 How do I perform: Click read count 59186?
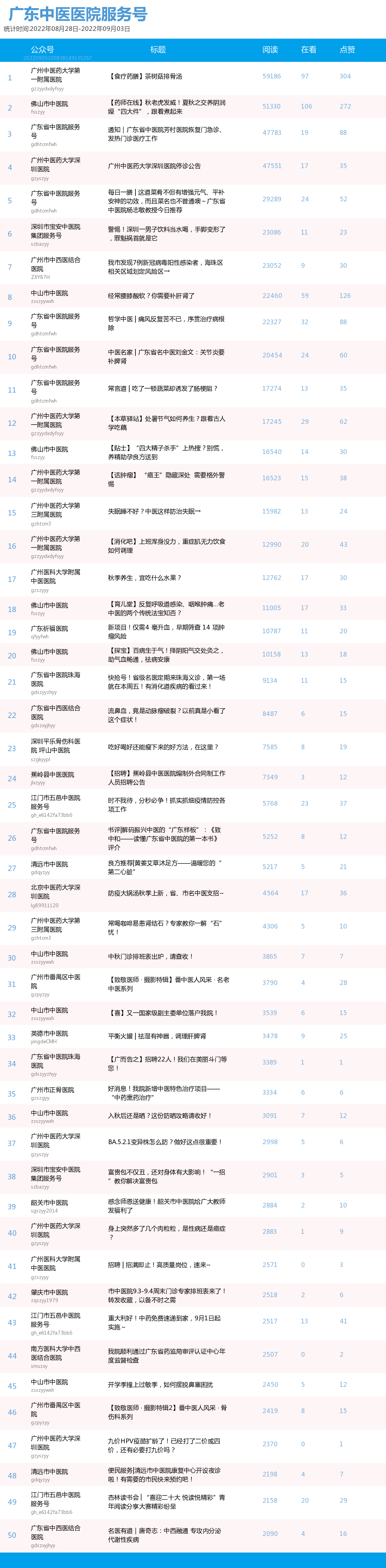[272, 76]
